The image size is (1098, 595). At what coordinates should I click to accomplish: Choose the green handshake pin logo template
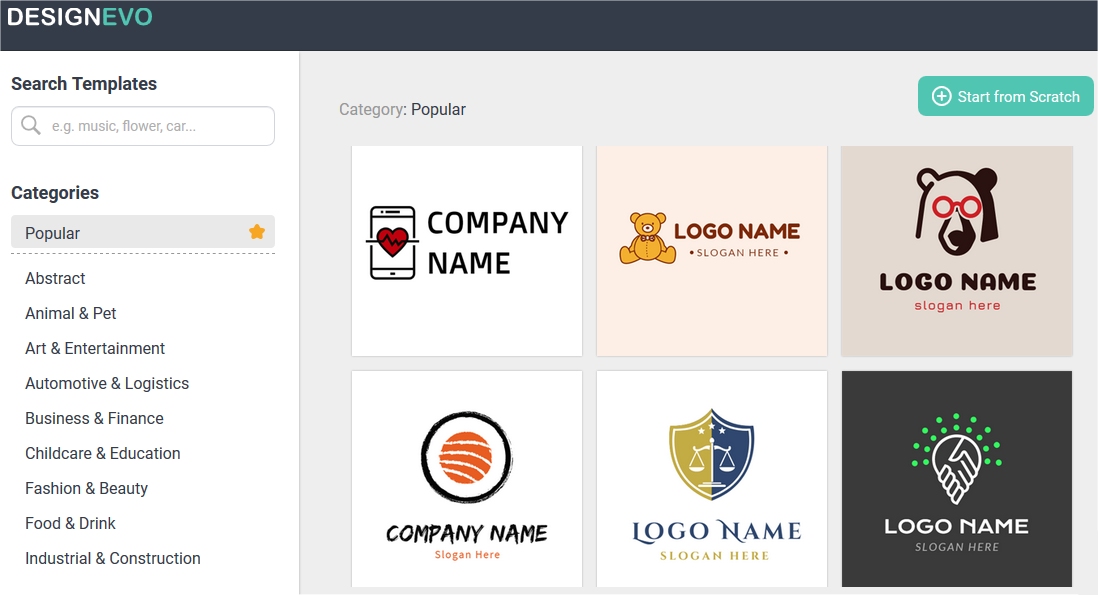[x=957, y=479]
